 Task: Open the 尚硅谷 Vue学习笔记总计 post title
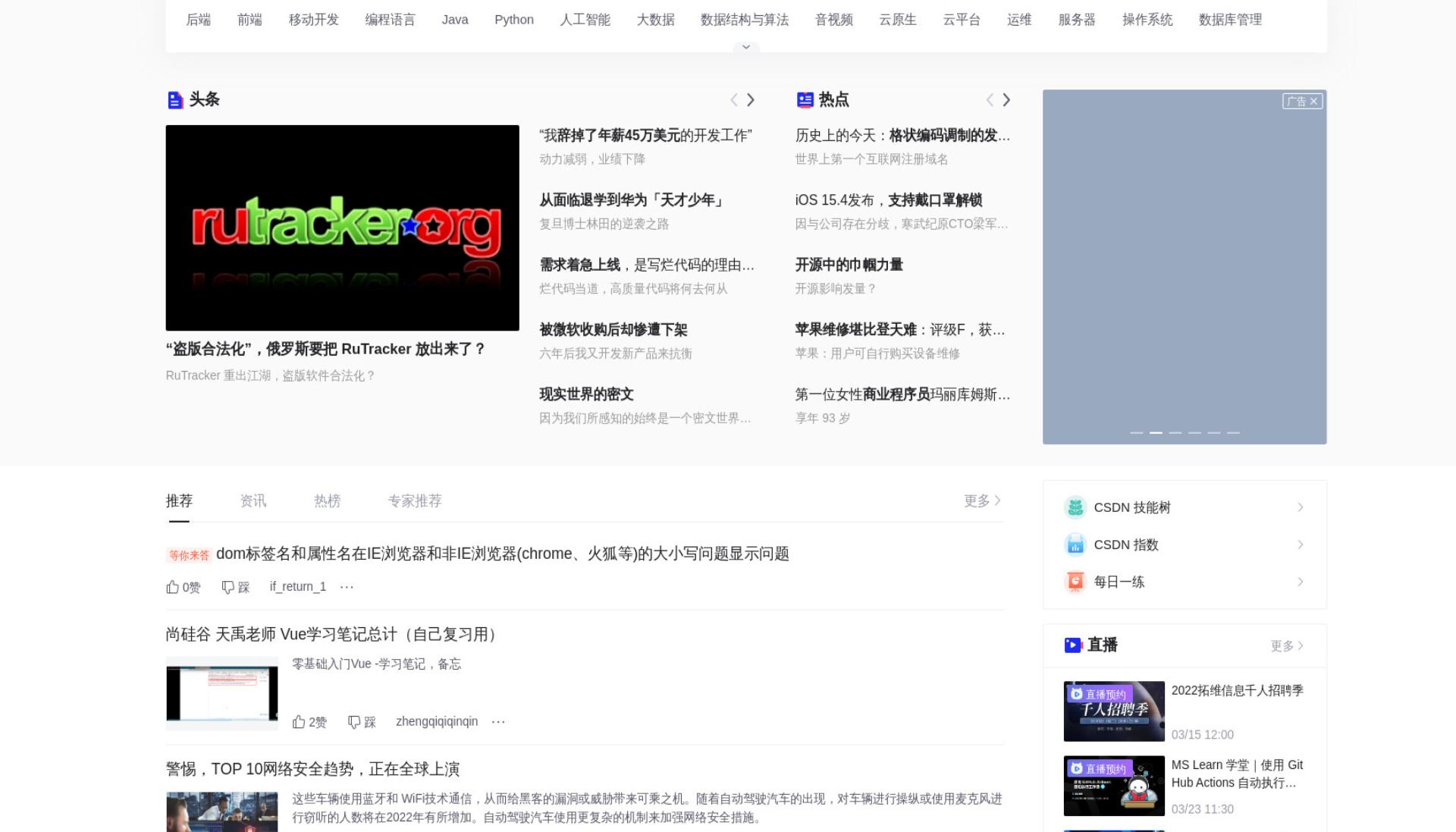(x=334, y=634)
